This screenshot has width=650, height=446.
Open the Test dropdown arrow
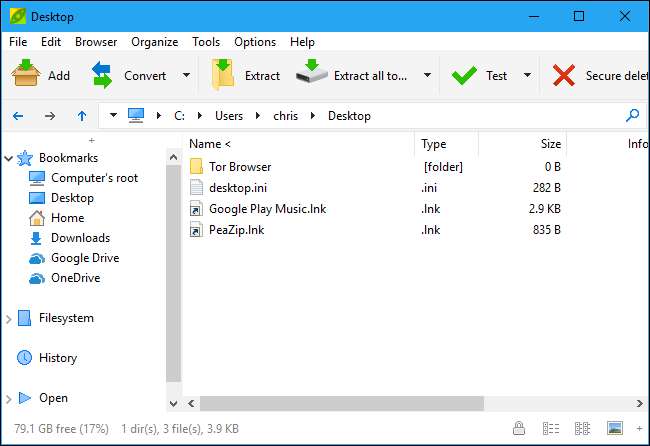coord(527,75)
